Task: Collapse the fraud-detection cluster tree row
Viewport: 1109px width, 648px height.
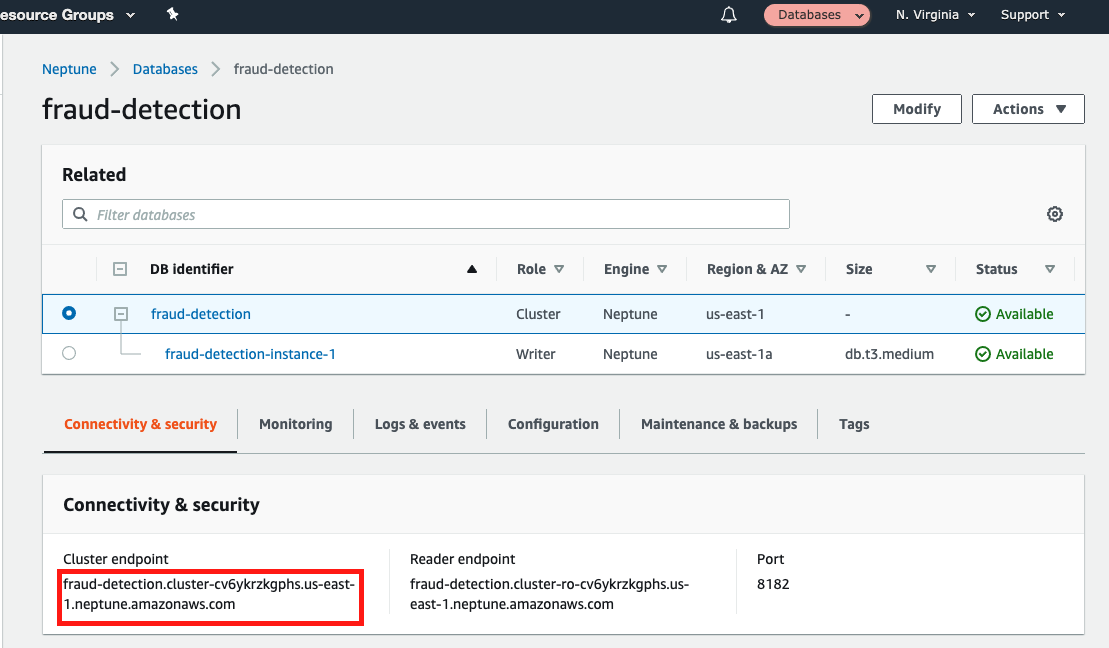Action: click(121, 313)
